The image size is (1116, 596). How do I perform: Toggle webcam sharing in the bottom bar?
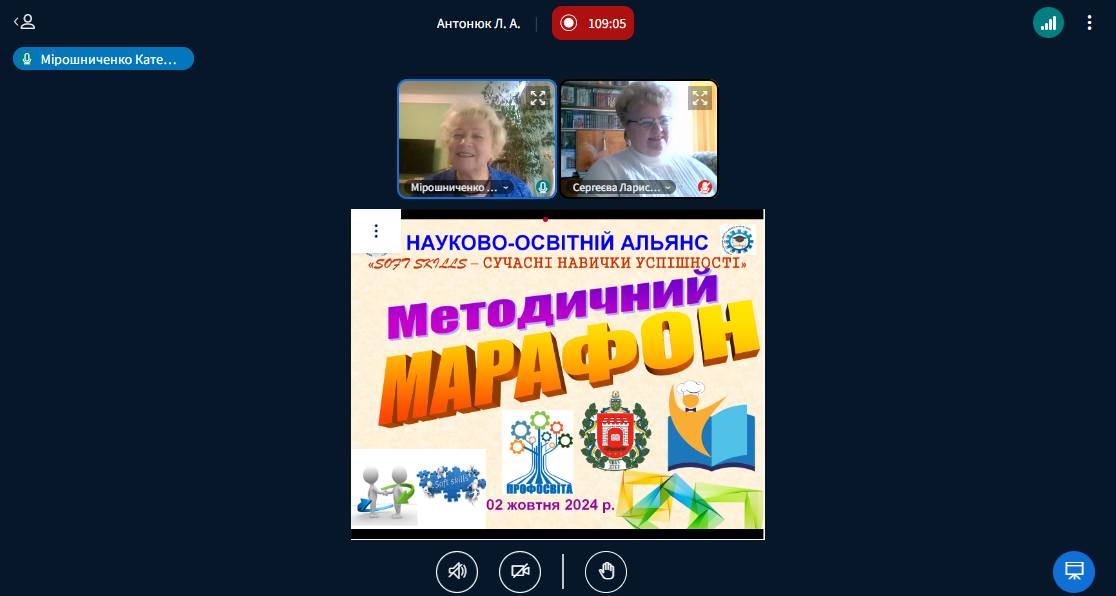[x=520, y=571]
